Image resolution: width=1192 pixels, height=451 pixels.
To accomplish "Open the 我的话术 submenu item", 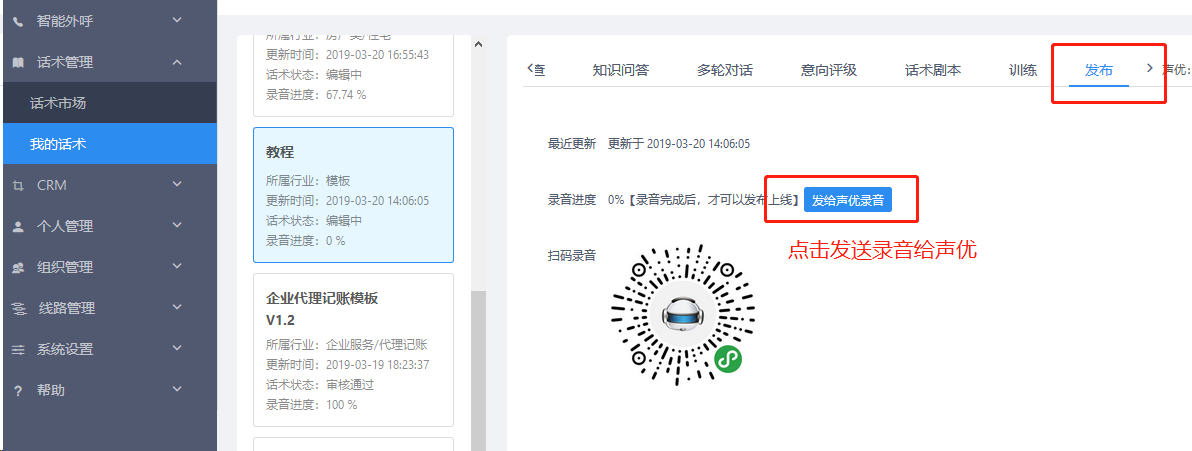I will click(109, 144).
